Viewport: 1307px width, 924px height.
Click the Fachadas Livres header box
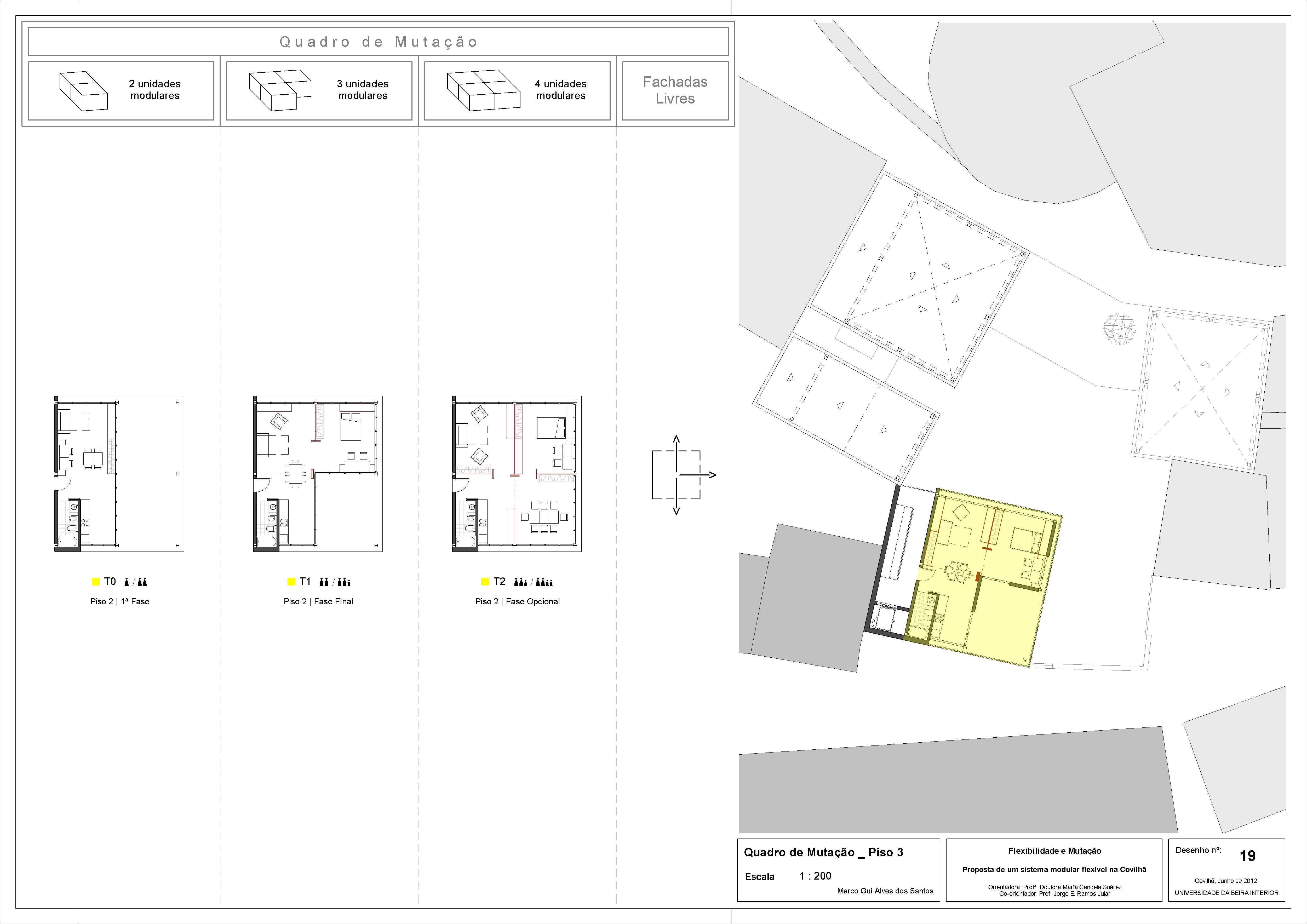(x=675, y=90)
